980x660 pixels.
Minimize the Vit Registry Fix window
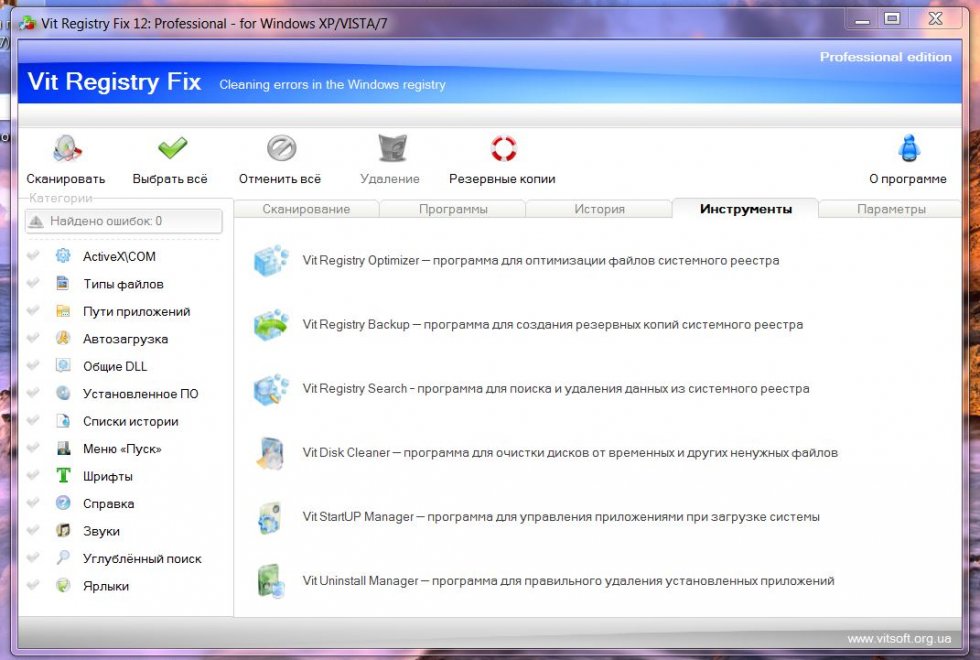click(862, 19)
